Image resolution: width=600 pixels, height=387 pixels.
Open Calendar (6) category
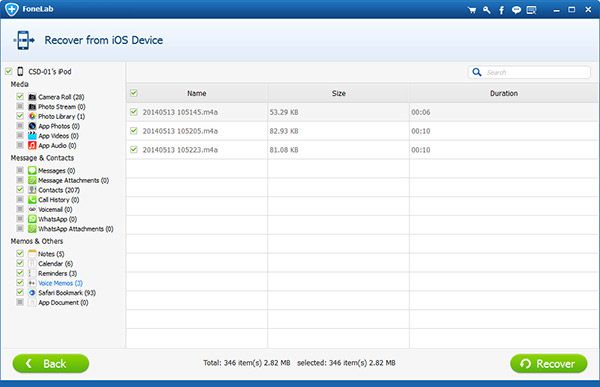tap(55, 264)
